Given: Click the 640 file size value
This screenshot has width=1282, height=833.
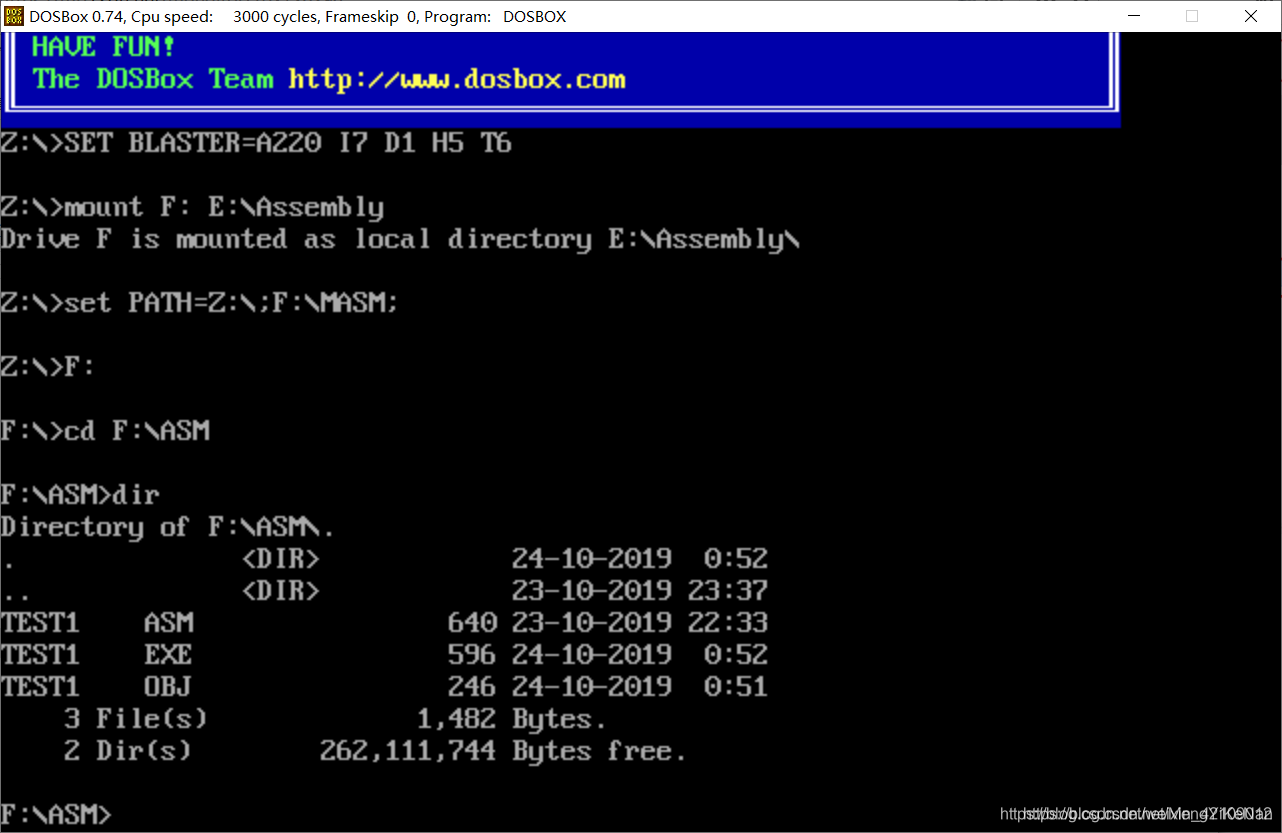Looking at the screenshot, I should [x=472, y=623].
